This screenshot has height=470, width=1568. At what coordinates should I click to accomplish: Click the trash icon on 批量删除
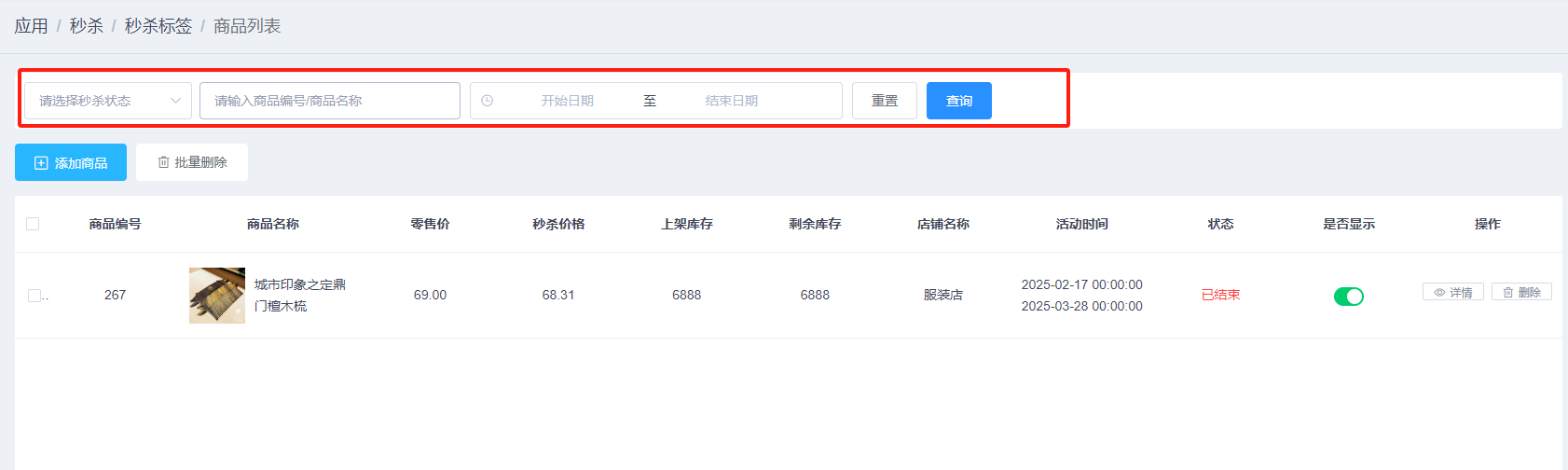pos(163,162)
